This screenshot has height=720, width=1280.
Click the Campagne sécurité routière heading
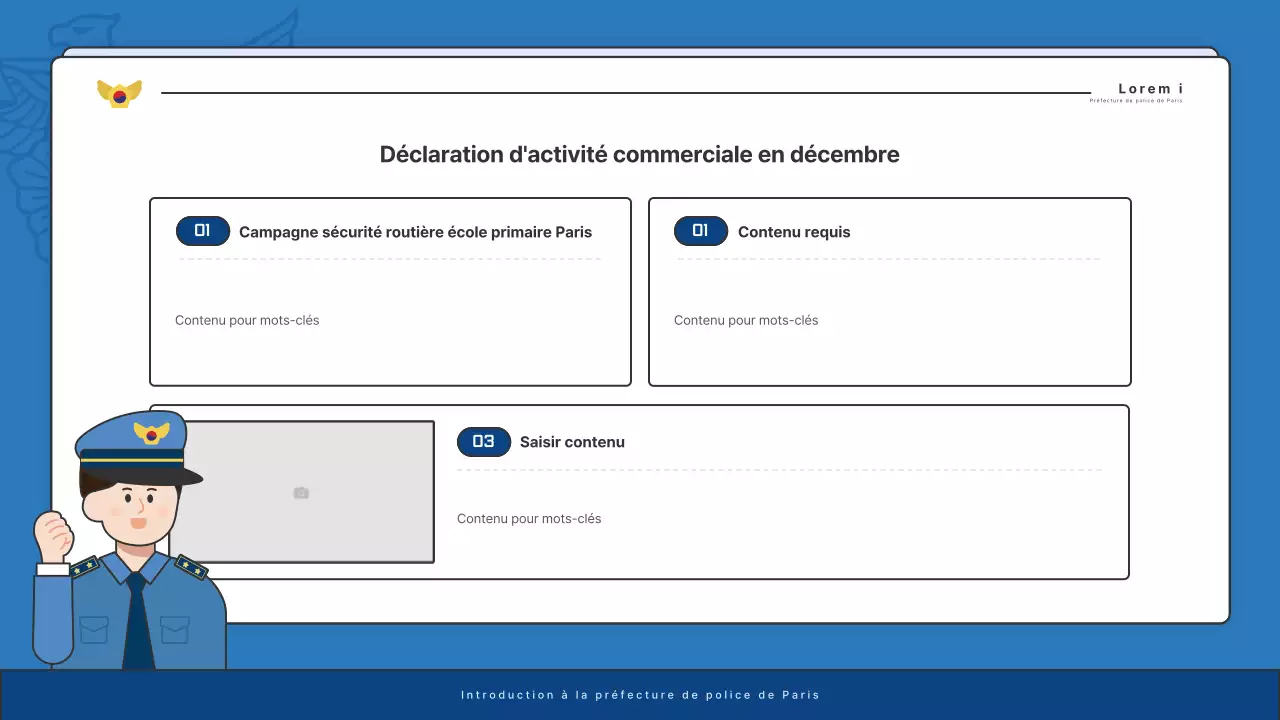coord(415,231)
